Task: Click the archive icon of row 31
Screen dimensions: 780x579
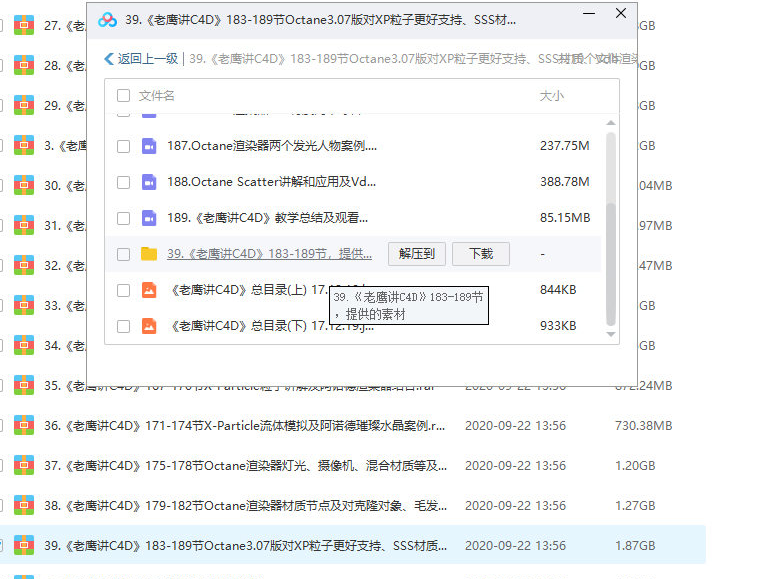Action: (x=24, y=225)
